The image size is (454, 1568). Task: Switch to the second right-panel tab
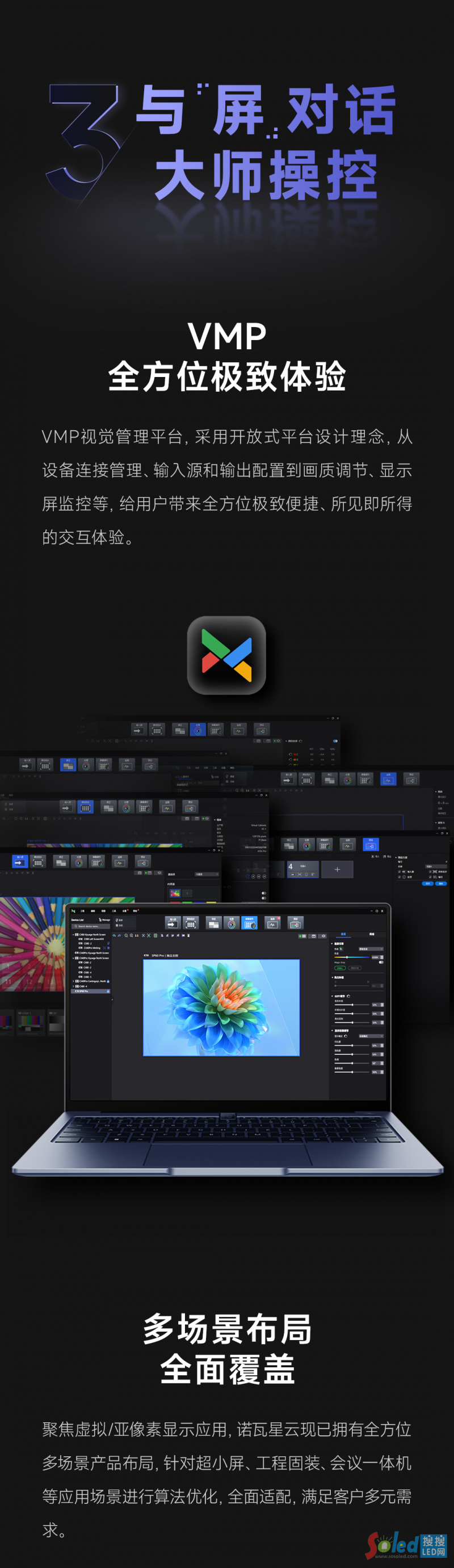tap(371, 934)
